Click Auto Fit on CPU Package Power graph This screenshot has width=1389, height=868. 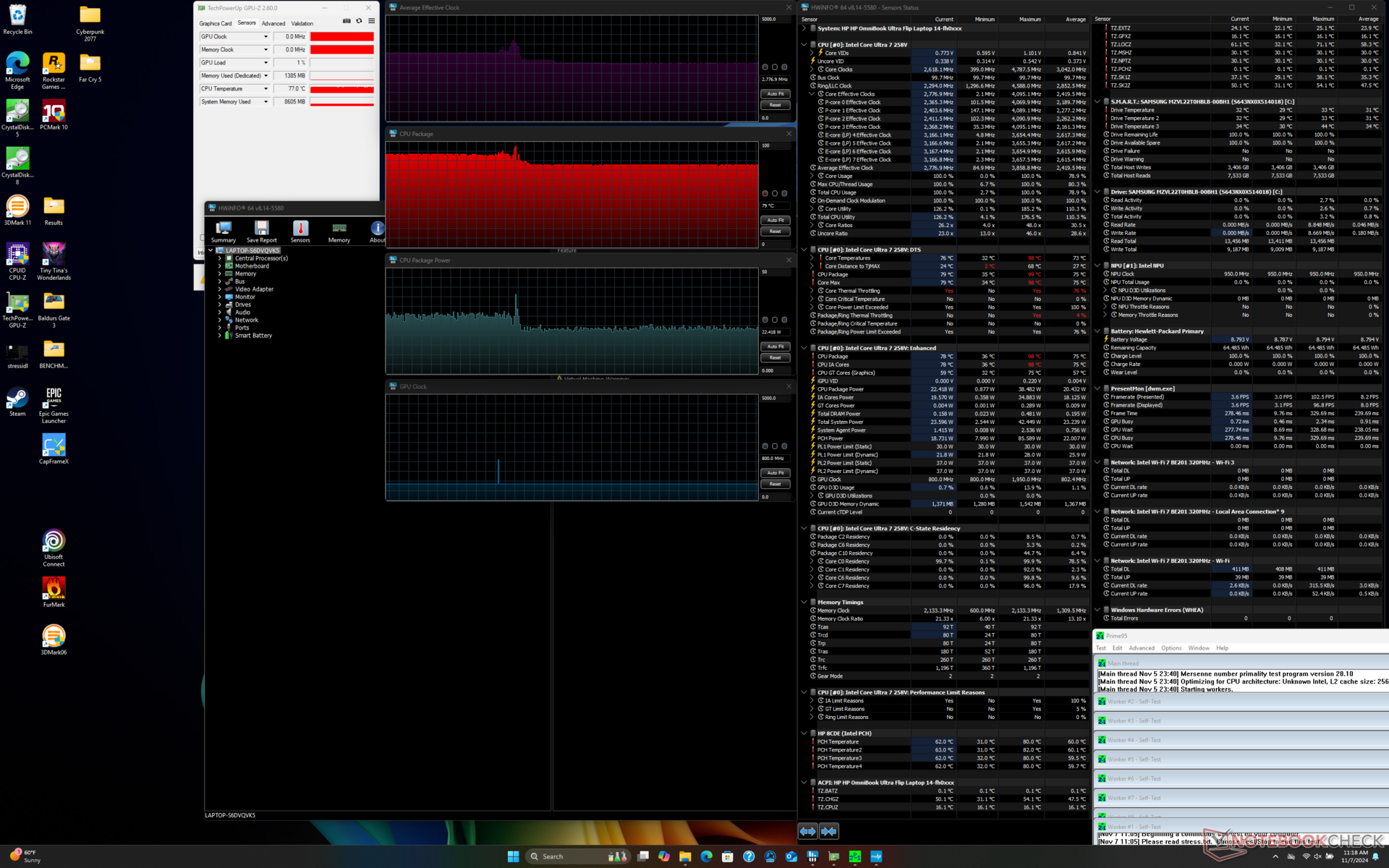776,346
